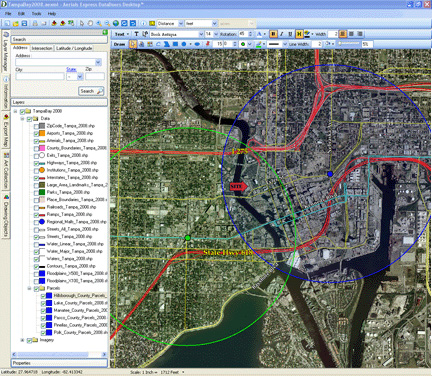Expand the Imagery folder node
This screenshot has width=432, height=376.
22,340
